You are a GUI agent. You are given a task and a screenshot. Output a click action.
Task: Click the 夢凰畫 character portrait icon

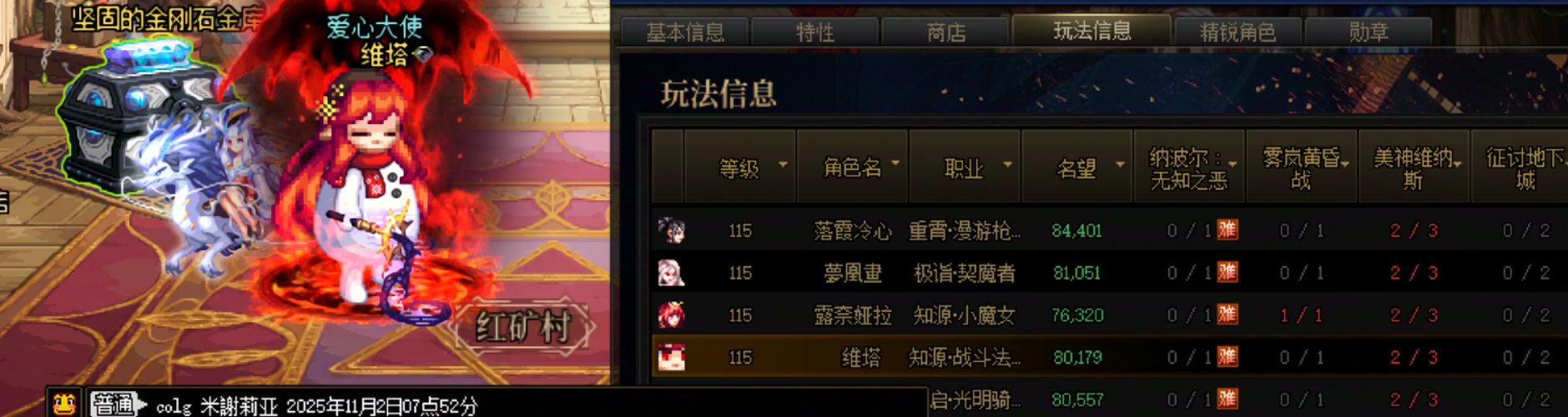[671, 273]
